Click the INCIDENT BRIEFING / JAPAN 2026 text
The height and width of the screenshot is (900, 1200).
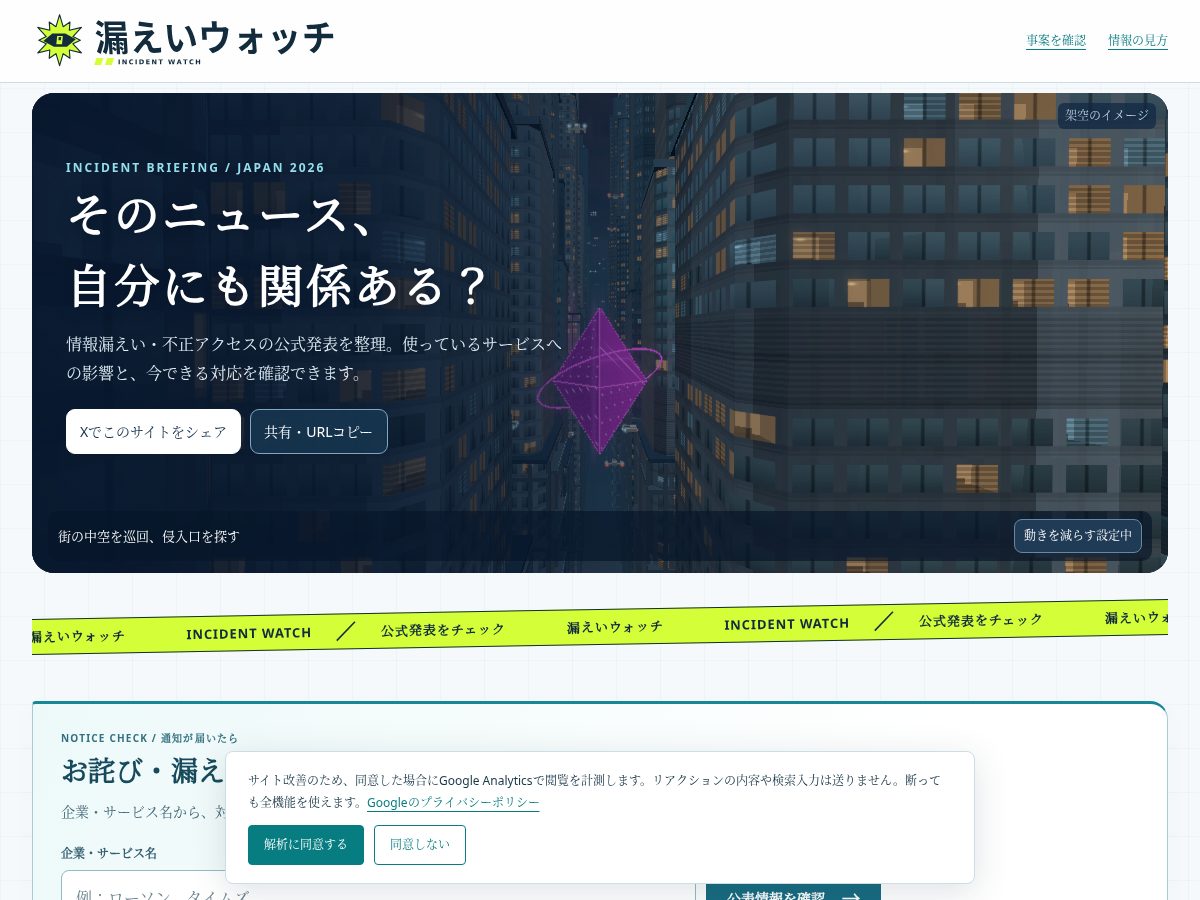(195, 168)
